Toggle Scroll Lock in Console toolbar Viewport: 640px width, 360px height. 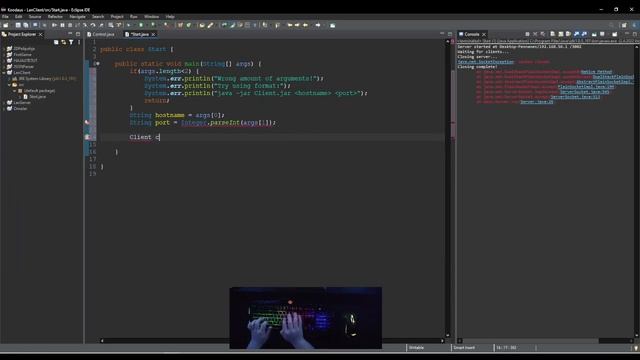point(561,34)
